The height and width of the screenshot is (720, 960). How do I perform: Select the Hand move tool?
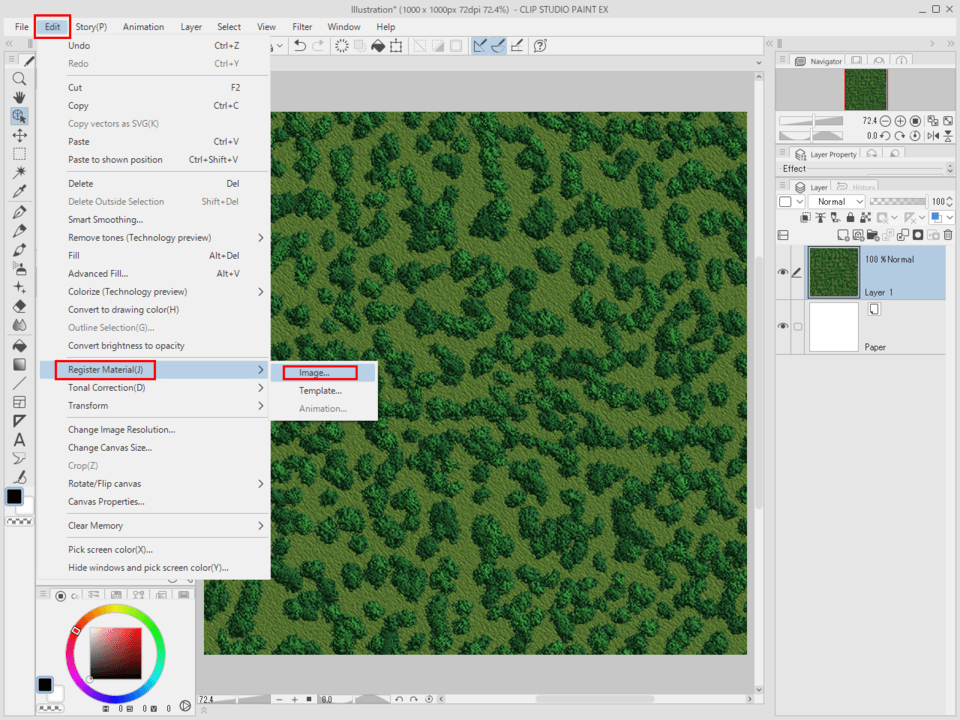point(19,98)
